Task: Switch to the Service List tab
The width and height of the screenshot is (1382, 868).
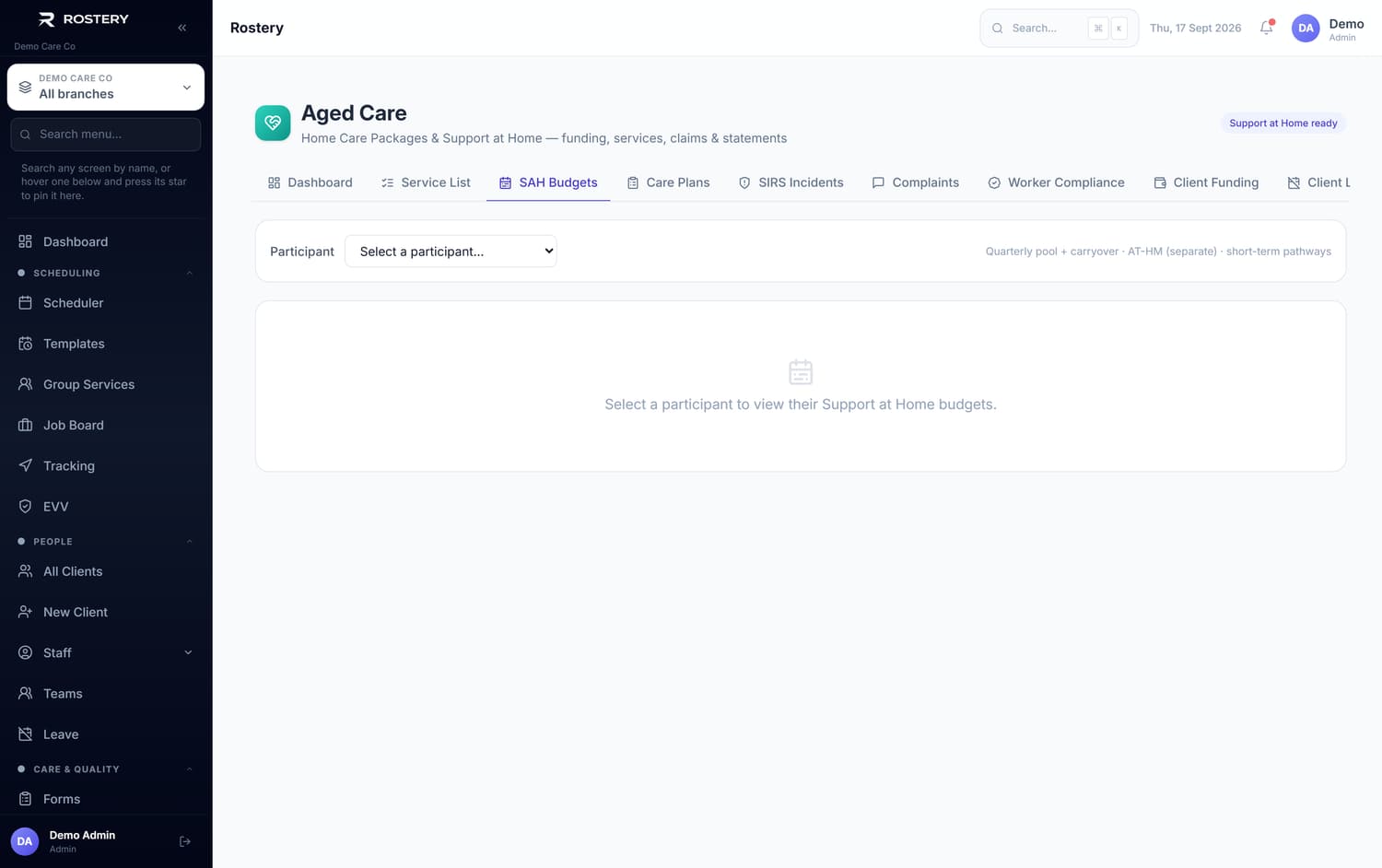Action: point(426,182)
